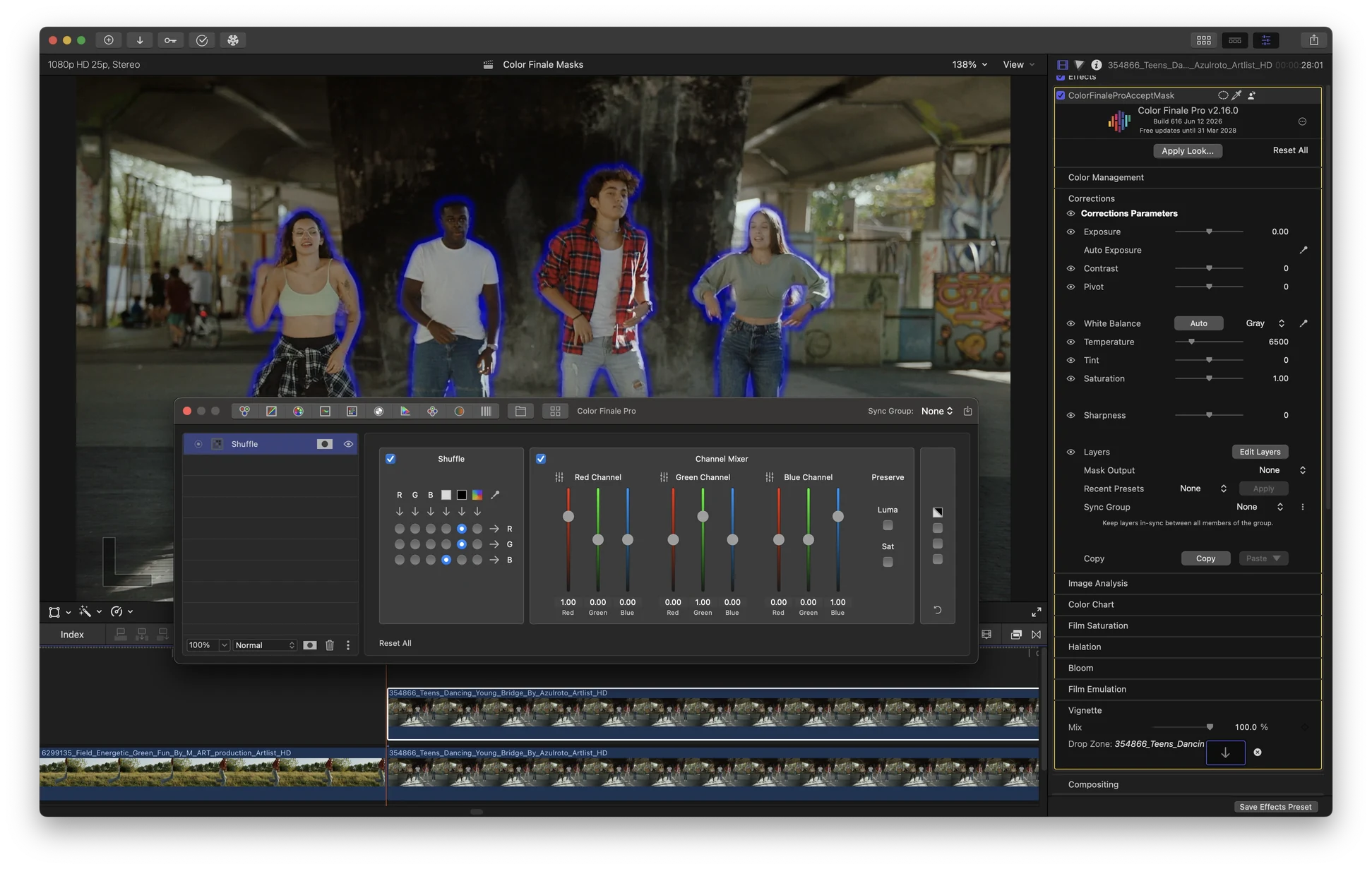The image size is (1372, 869).
Task: Select the curves tool in Color Finale toolbar
Action: (271, 411)
